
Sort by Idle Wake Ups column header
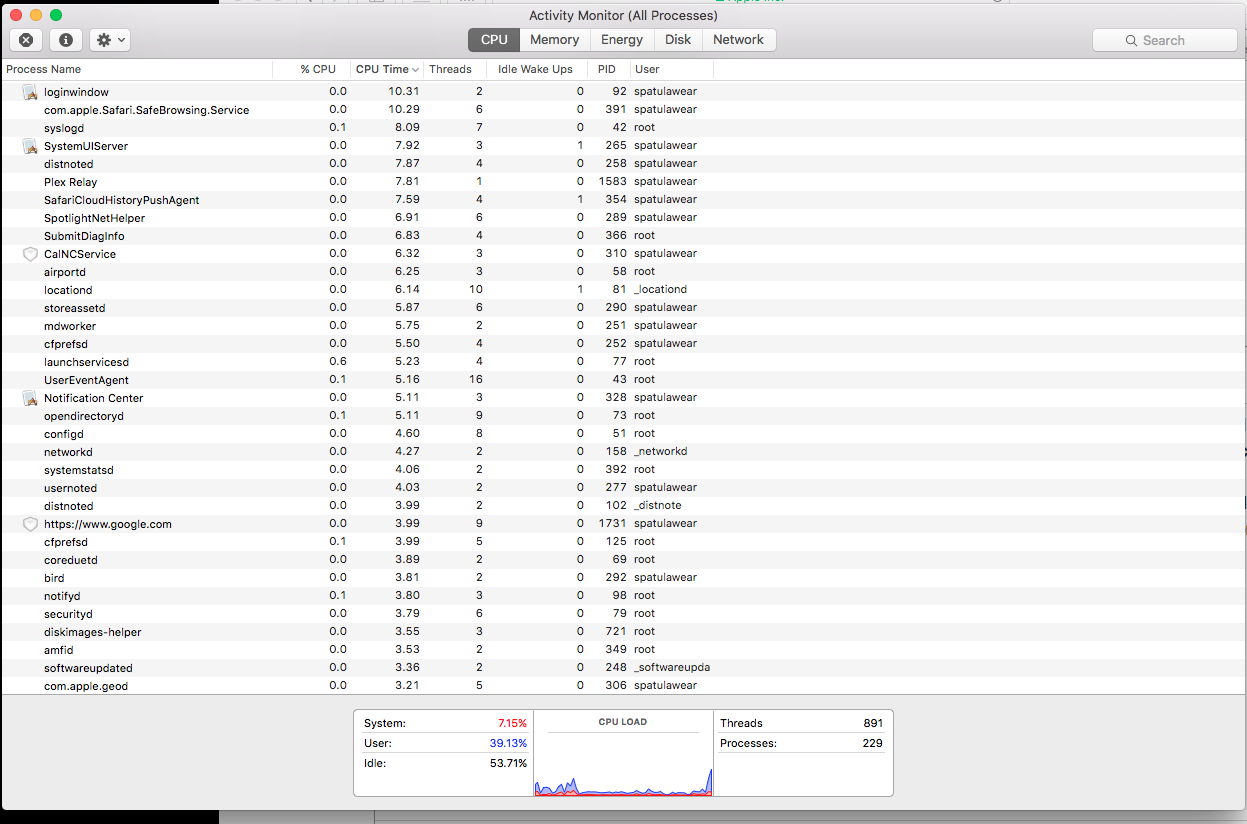pos(538,69)
